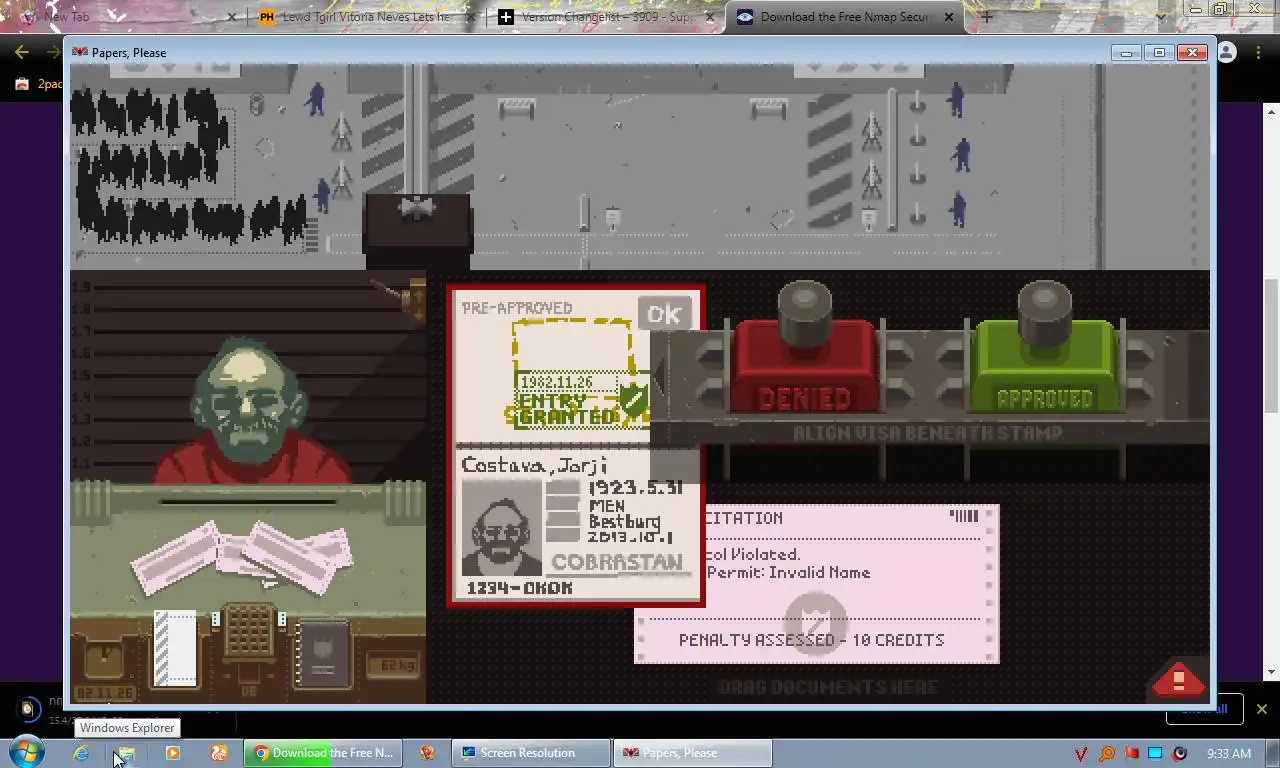Click the date display 82.11.26
1280x768 pixels.
[x=106, y=693]
